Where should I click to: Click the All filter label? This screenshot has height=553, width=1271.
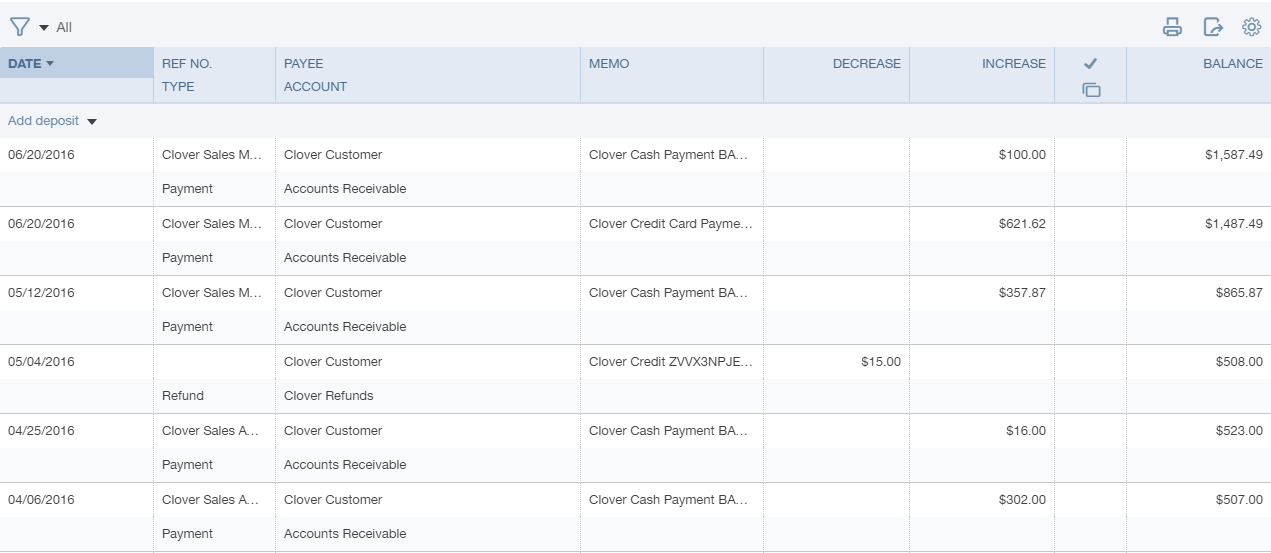click(x=64, y=28)
